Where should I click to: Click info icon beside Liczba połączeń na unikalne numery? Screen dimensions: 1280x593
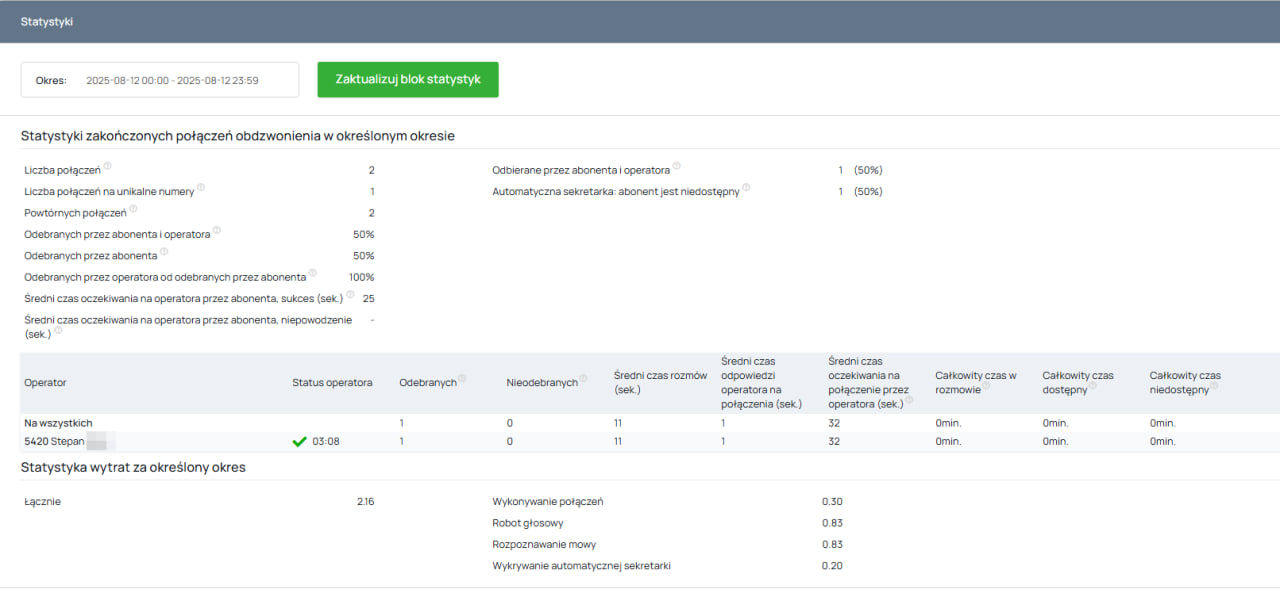pos(201,188)
